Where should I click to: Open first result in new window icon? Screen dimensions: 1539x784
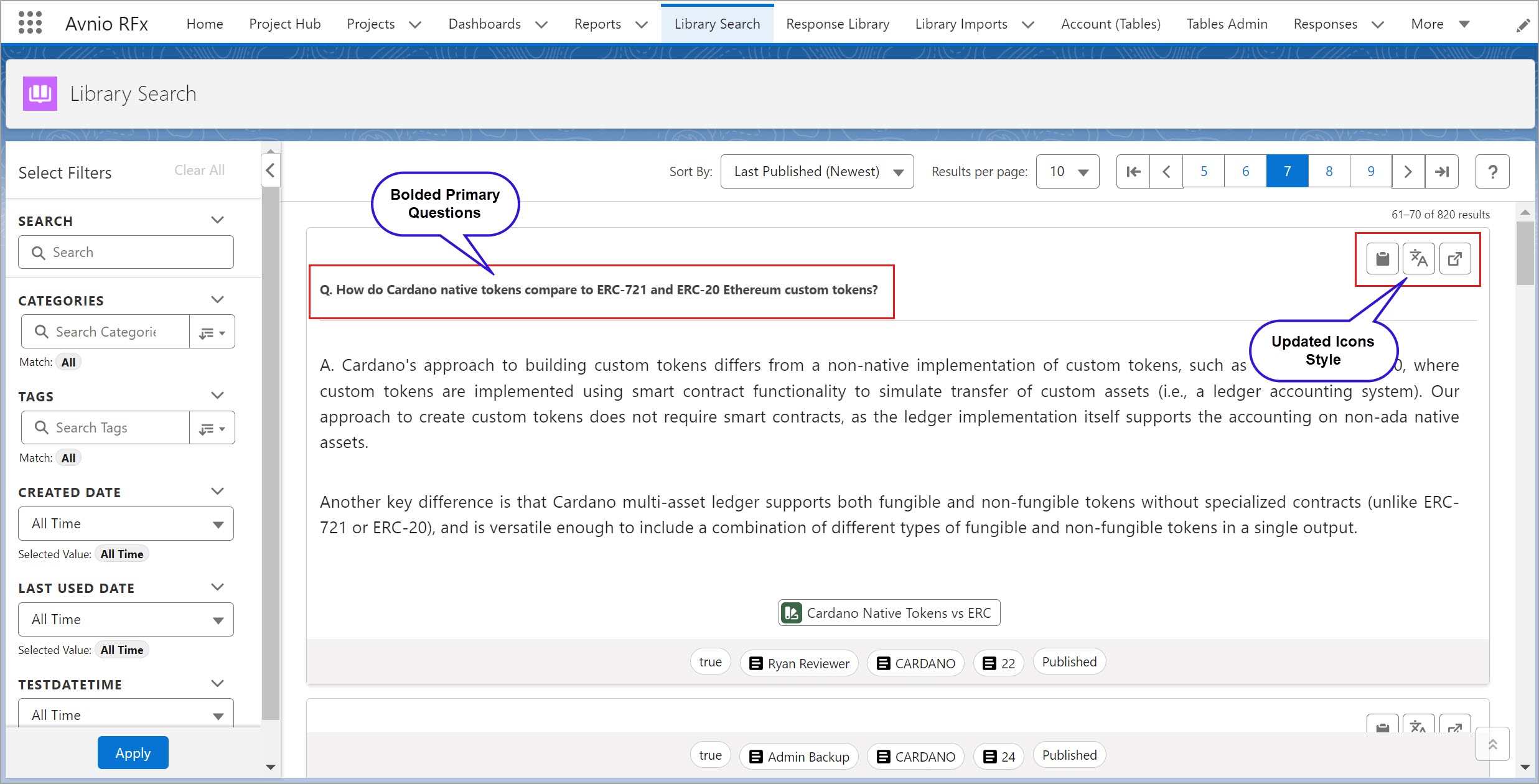click(x=1454, y=259)
